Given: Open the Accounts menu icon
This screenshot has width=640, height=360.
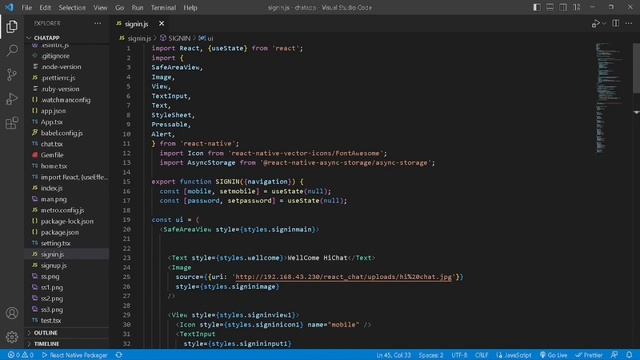Looking at the screenshot, I should [12, 313].
